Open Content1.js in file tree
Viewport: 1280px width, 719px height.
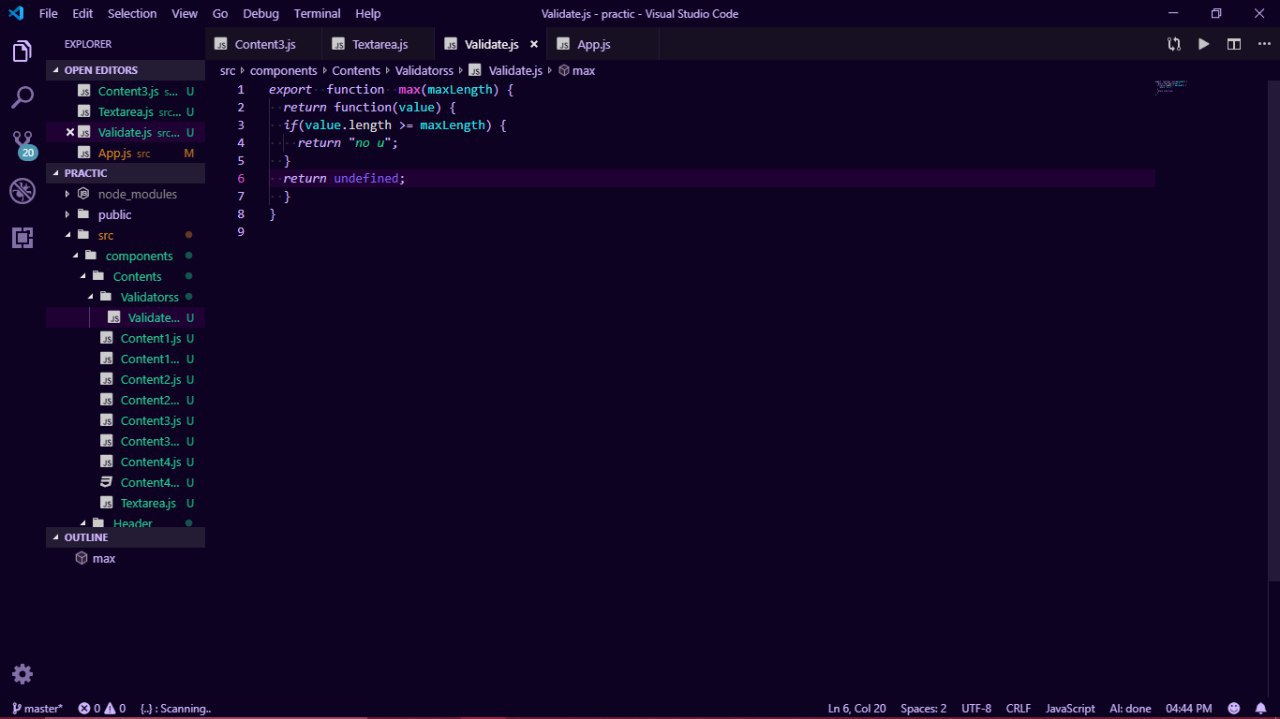(125, 338)
